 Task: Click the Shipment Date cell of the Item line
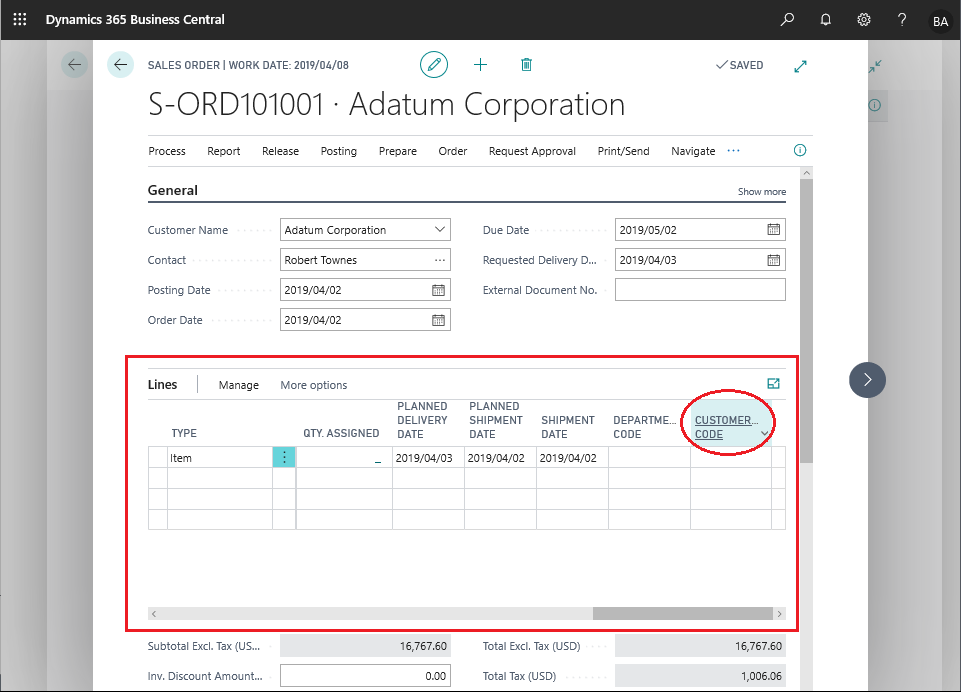pos(572,458)
